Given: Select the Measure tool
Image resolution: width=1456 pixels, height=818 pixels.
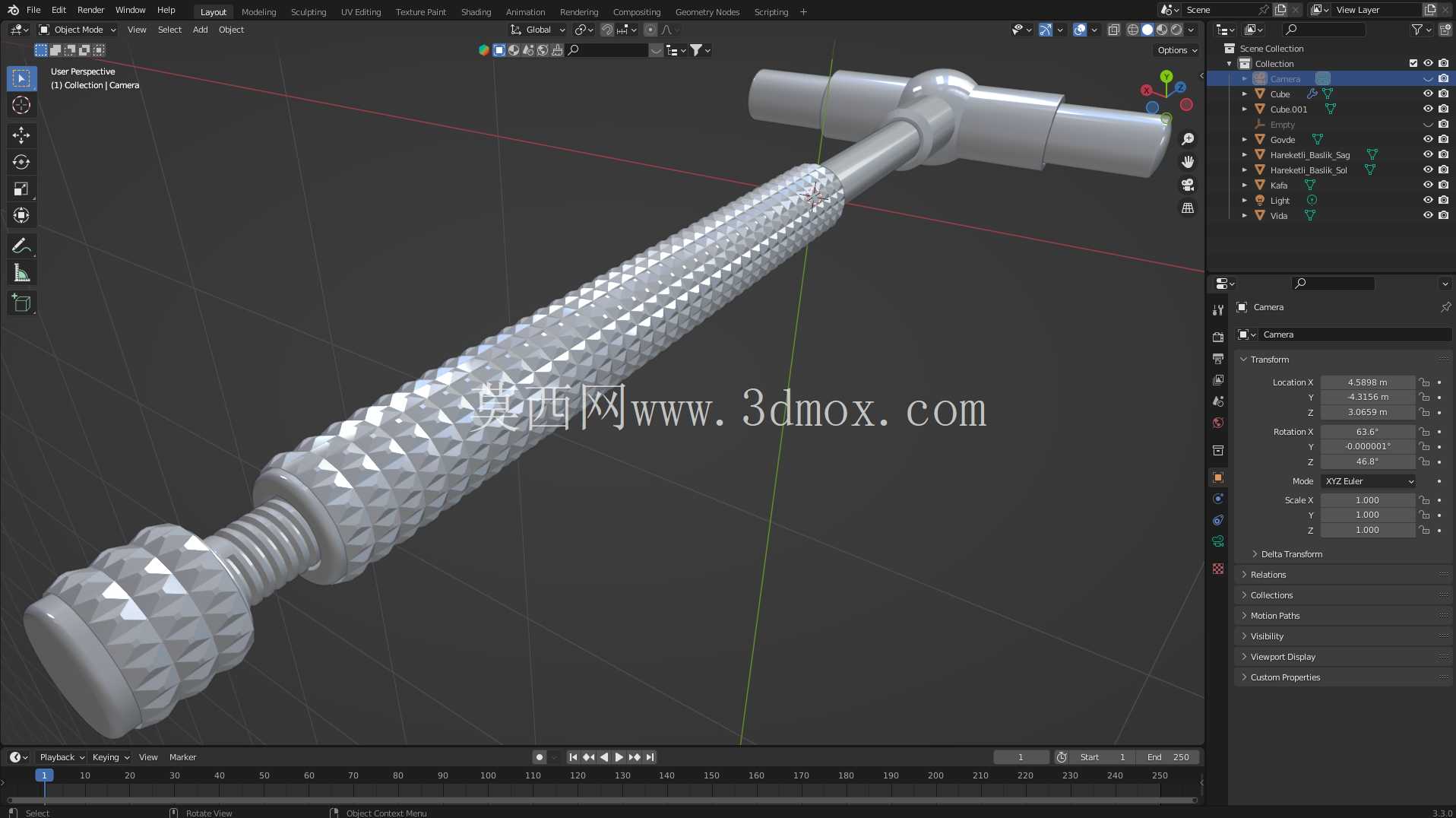Looking at the screenshot, I should [x=21, y=273].
